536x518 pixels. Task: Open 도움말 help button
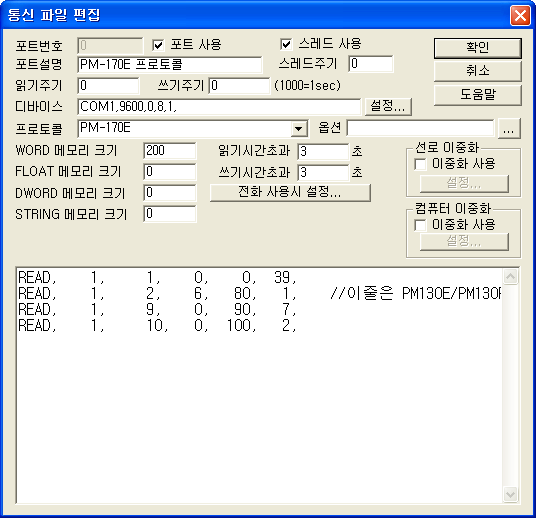[x=478, y=95]
